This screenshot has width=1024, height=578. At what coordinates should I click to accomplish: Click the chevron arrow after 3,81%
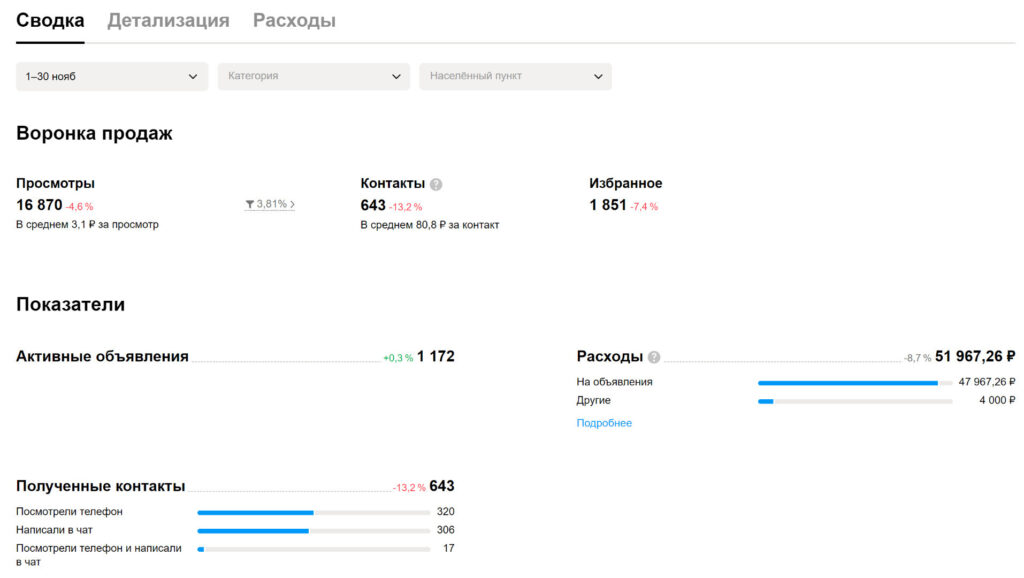click(292, 204)
